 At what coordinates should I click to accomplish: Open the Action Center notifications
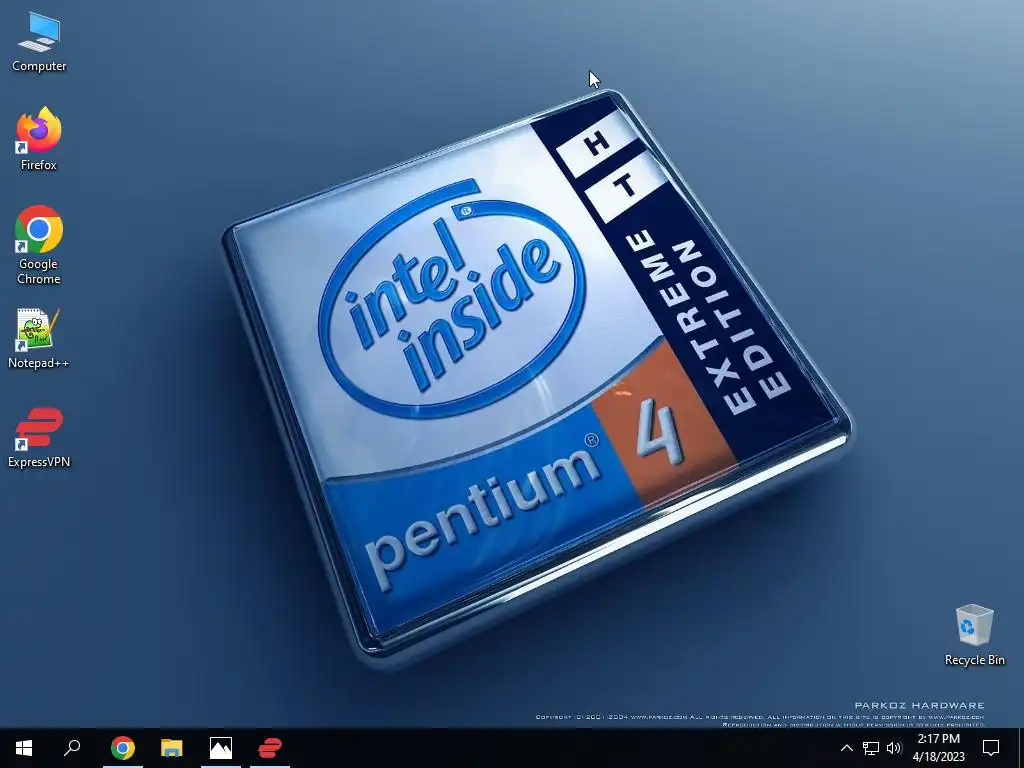point(991,748)
